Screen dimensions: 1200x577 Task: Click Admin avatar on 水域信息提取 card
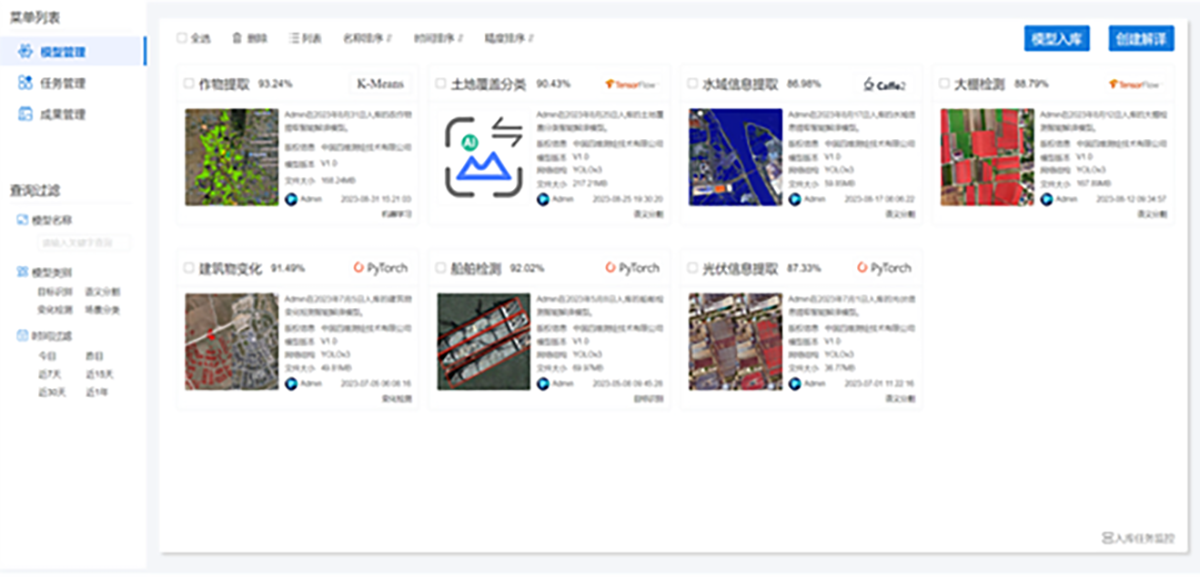[x=795, y=199]
